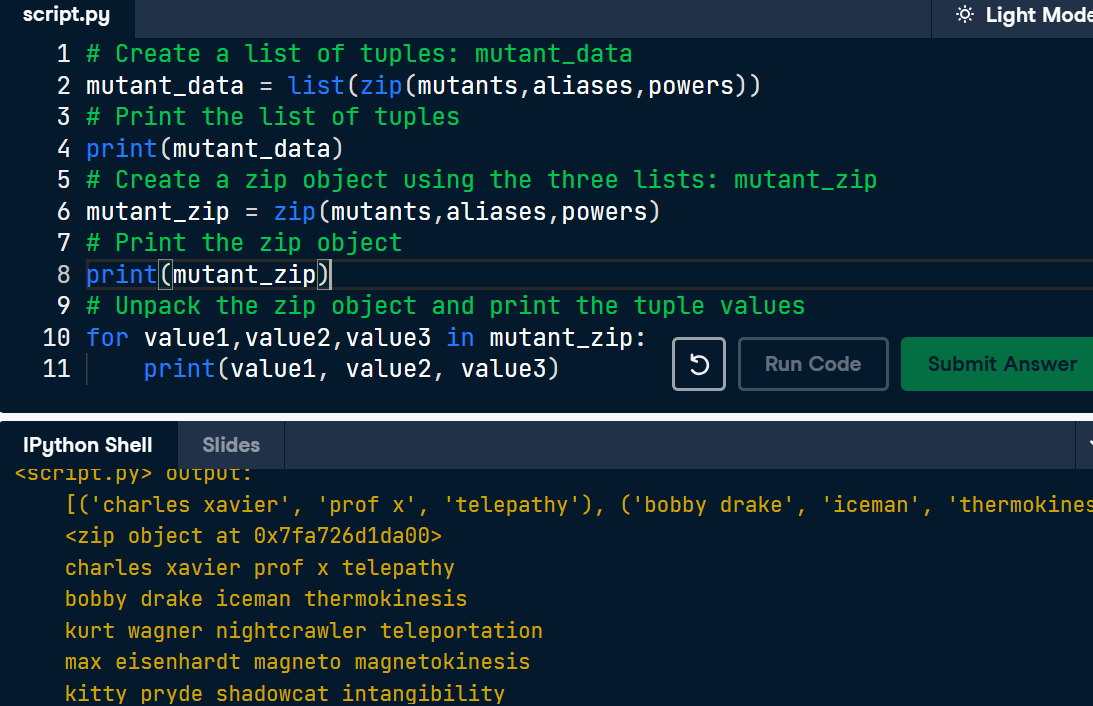Viewport: 1093px width, 706px height.
Task: Select the script.py tab
Action: click(x=67, y=17)
